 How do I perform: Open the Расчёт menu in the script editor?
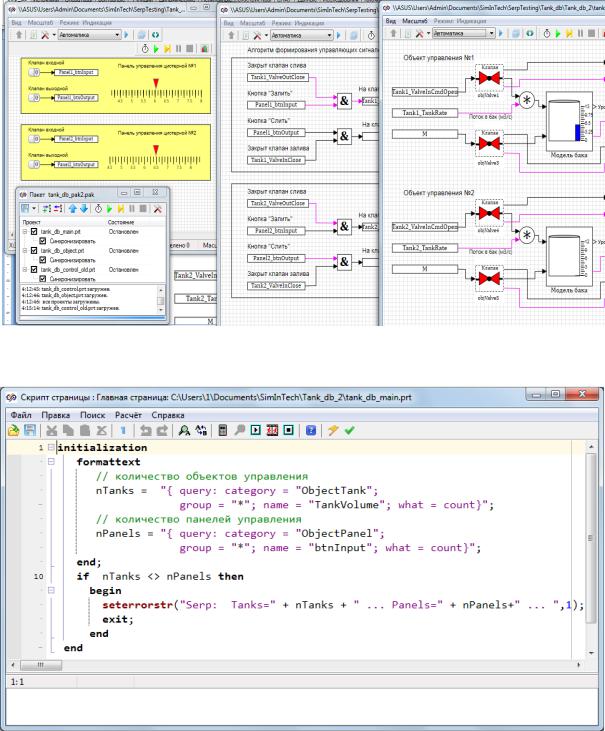pyautogui.click(x=128, y=415)
